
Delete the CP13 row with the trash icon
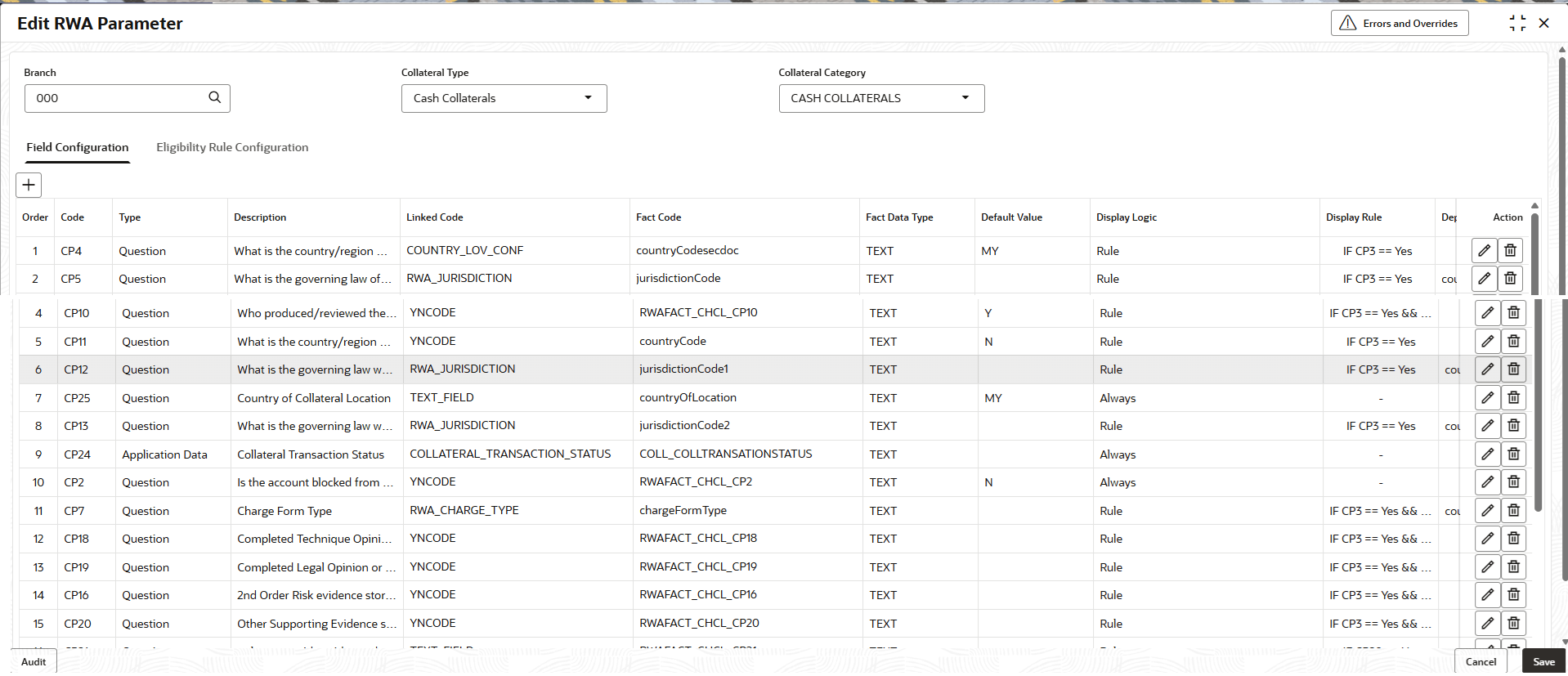click(1513, 426)
